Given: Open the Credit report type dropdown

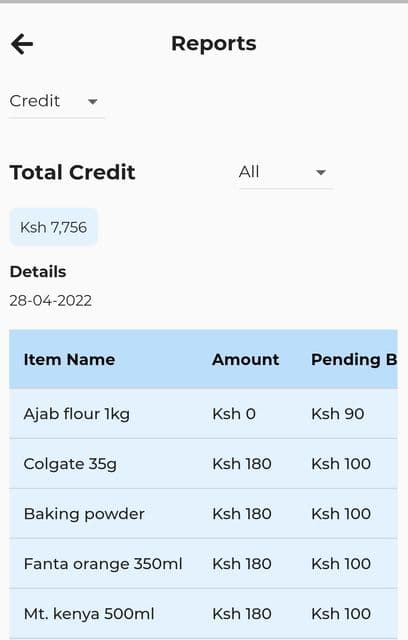Looking at the screenshot, I should pos(56,102).
